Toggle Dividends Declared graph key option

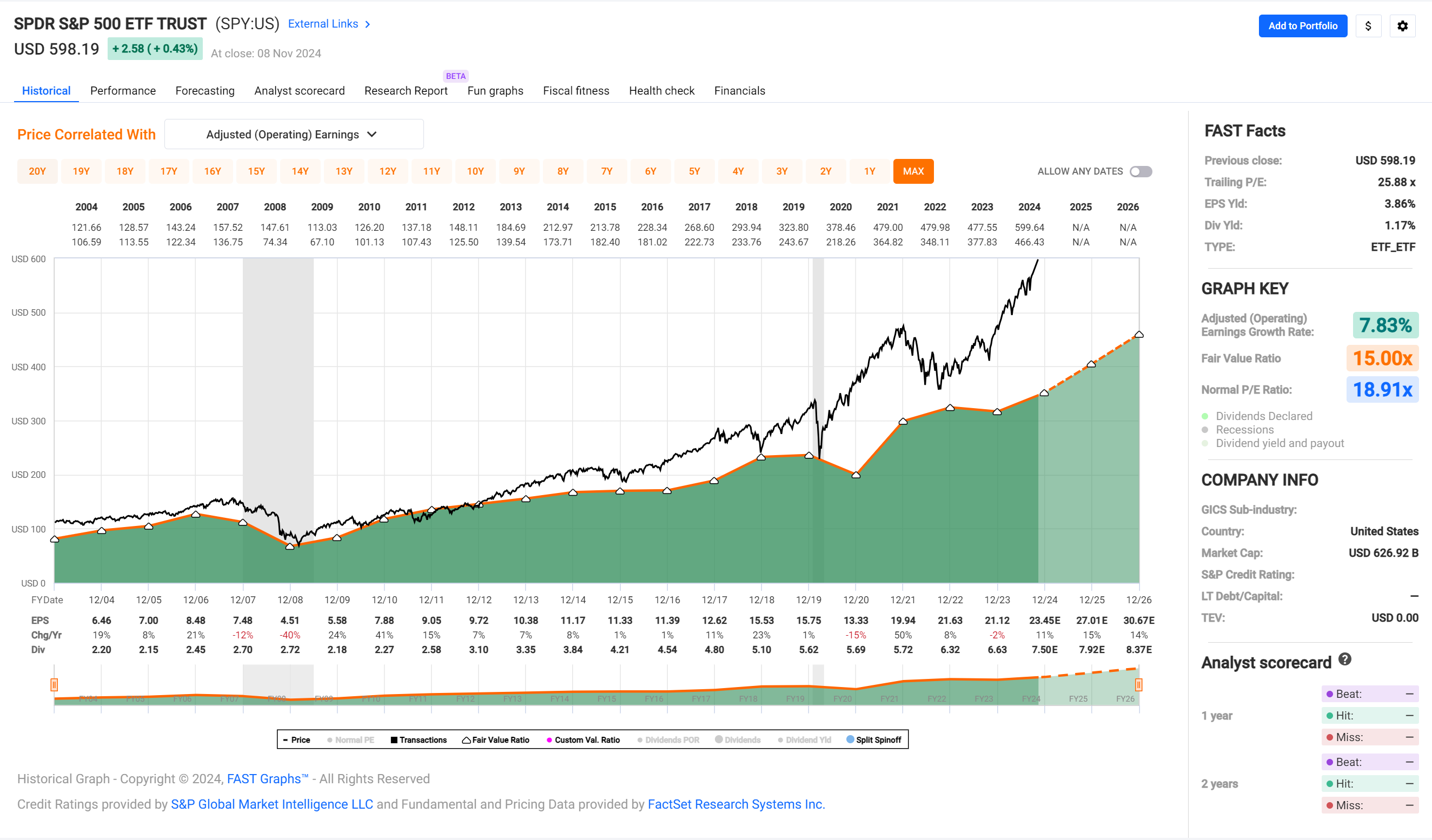point(1257,416)
